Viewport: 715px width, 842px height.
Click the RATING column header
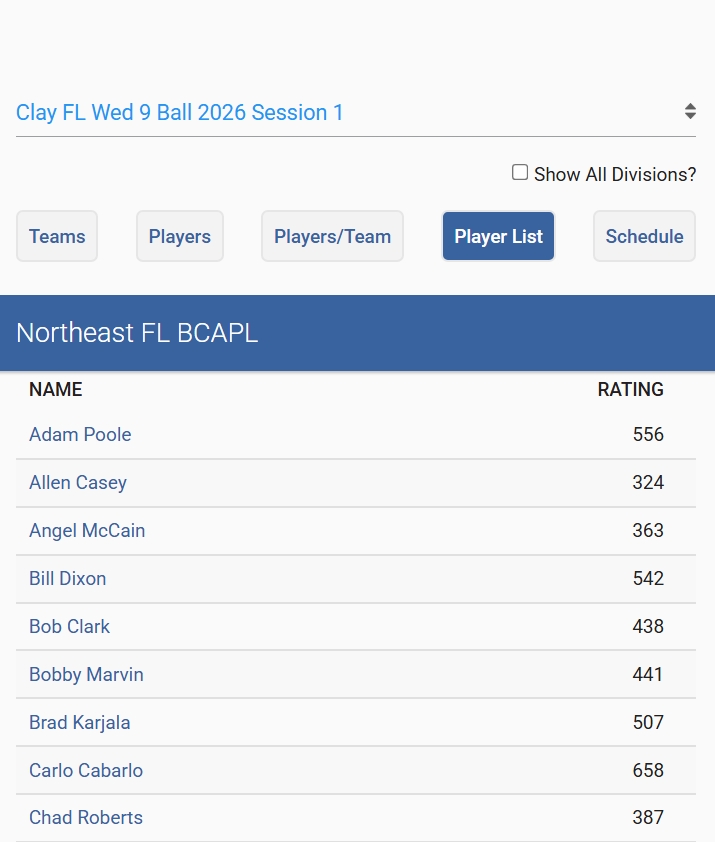tap(630, 390)
